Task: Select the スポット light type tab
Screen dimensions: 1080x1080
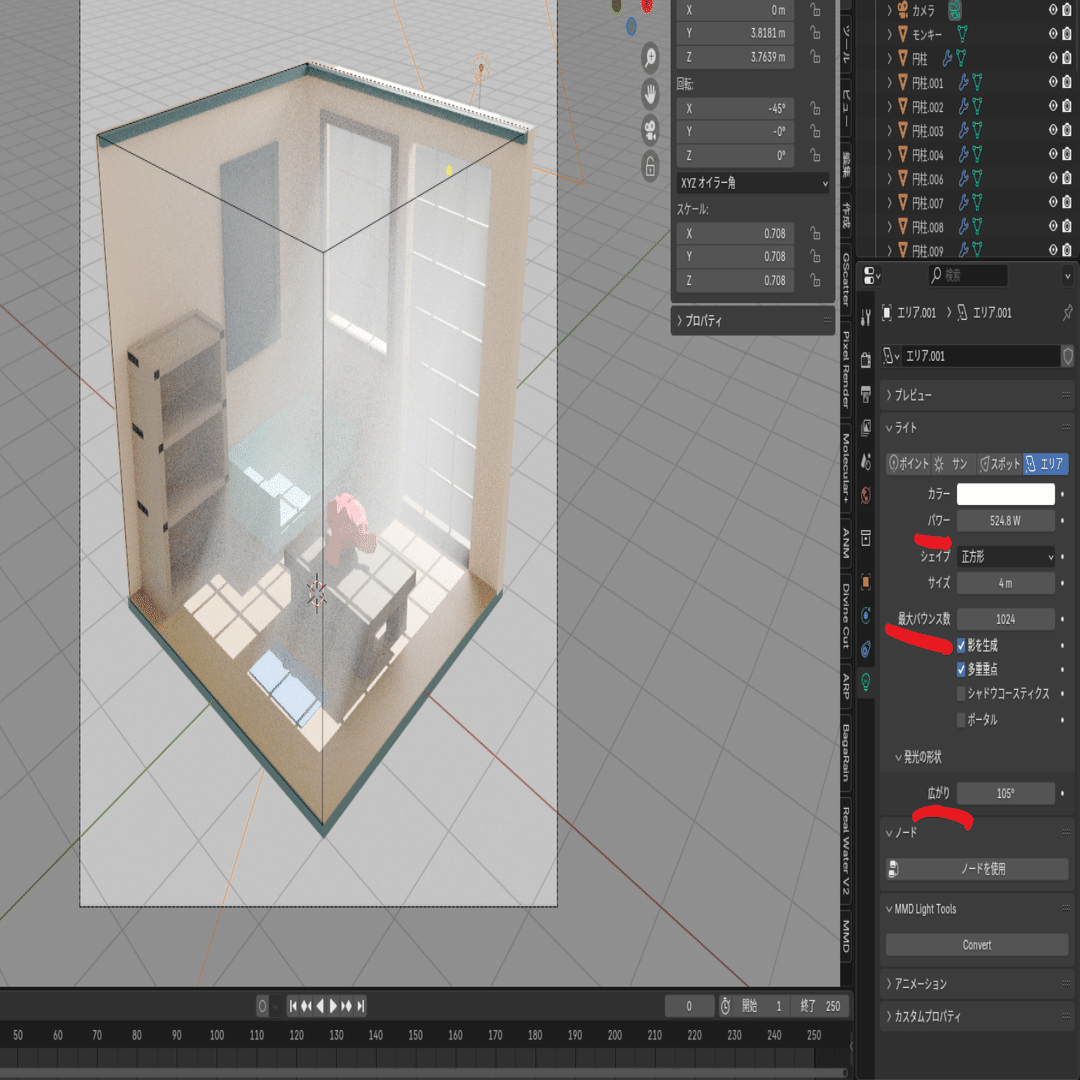Action: point(999,464)
